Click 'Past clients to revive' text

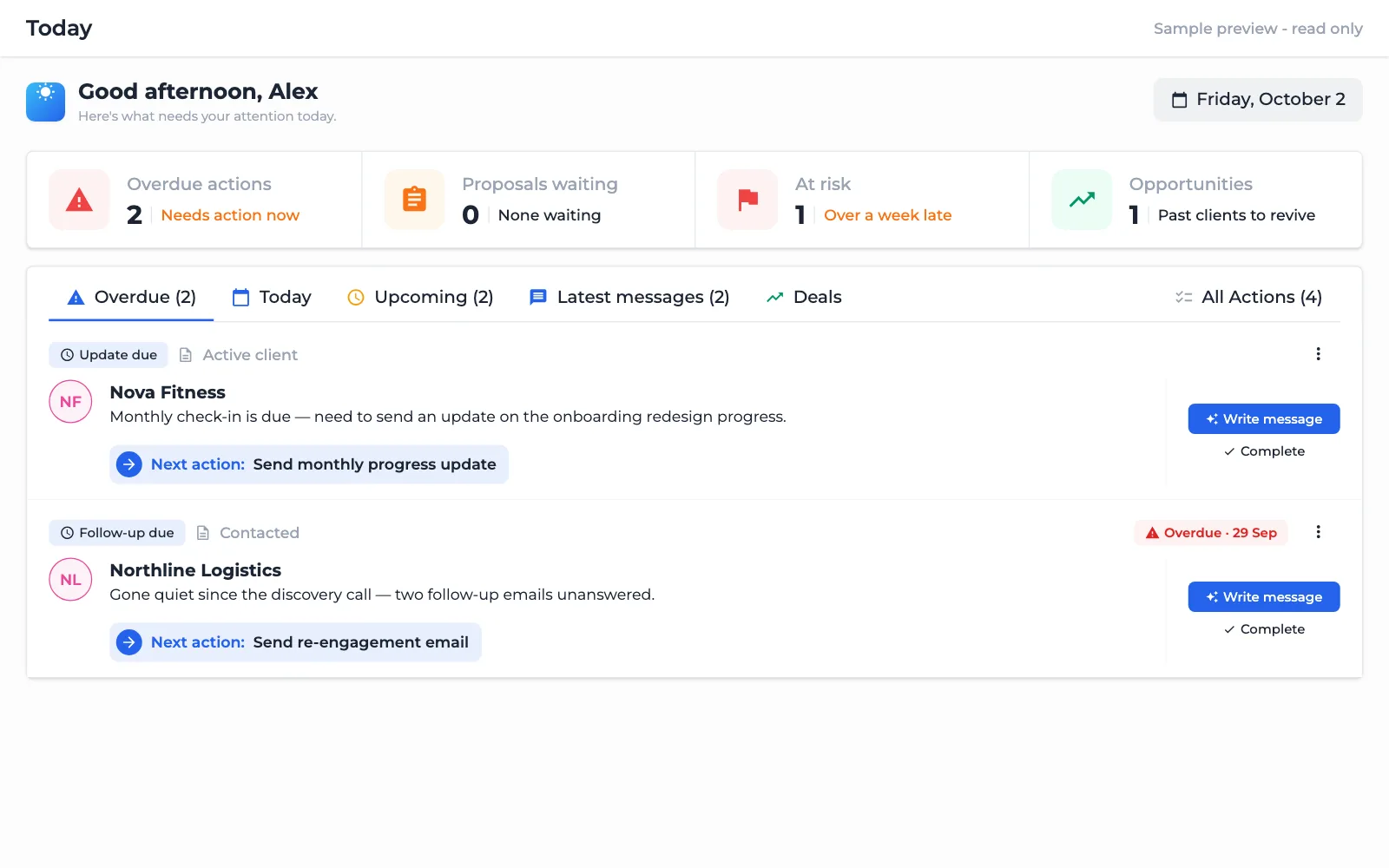point(1236,215)
